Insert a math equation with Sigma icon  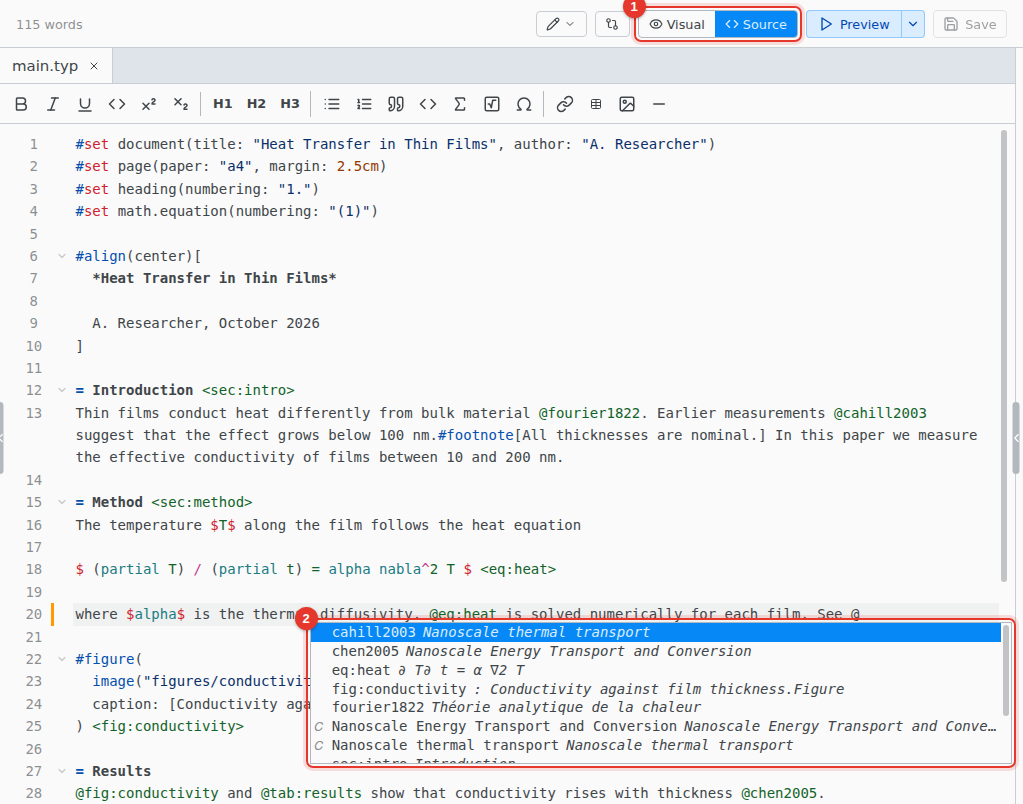pos(460,104)
